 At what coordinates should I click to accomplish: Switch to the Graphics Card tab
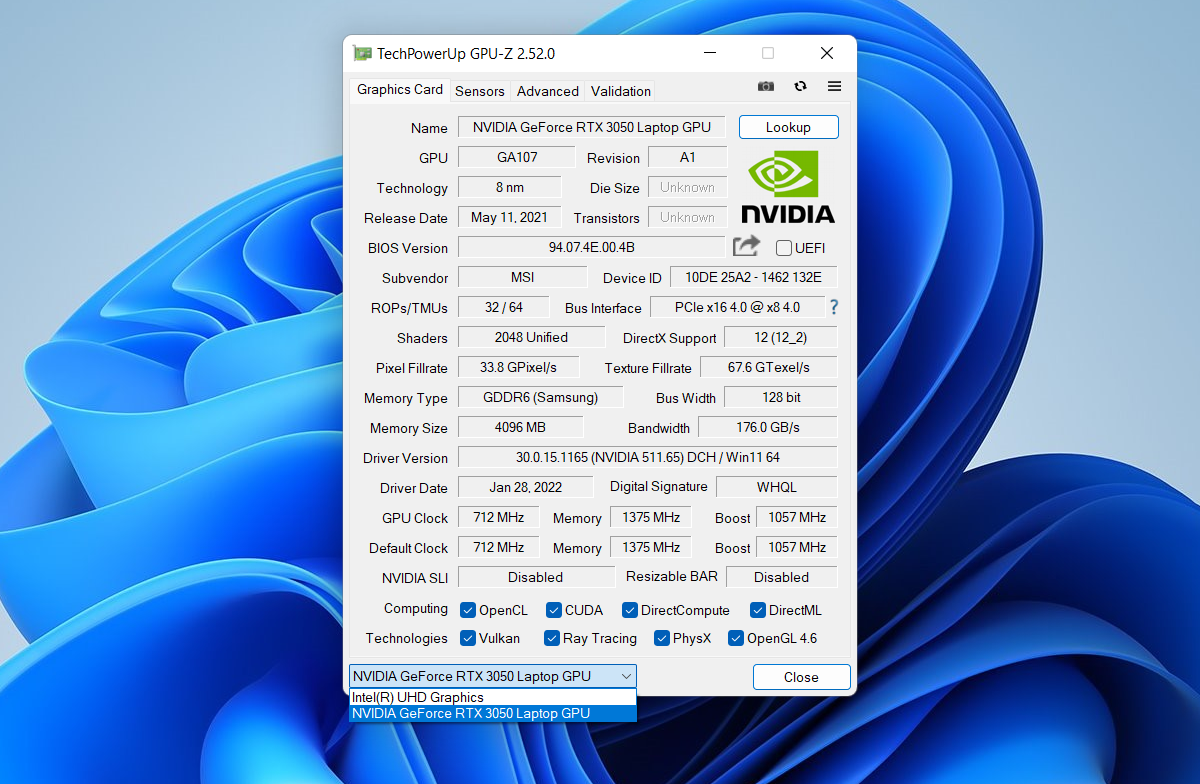coord(400,89)
